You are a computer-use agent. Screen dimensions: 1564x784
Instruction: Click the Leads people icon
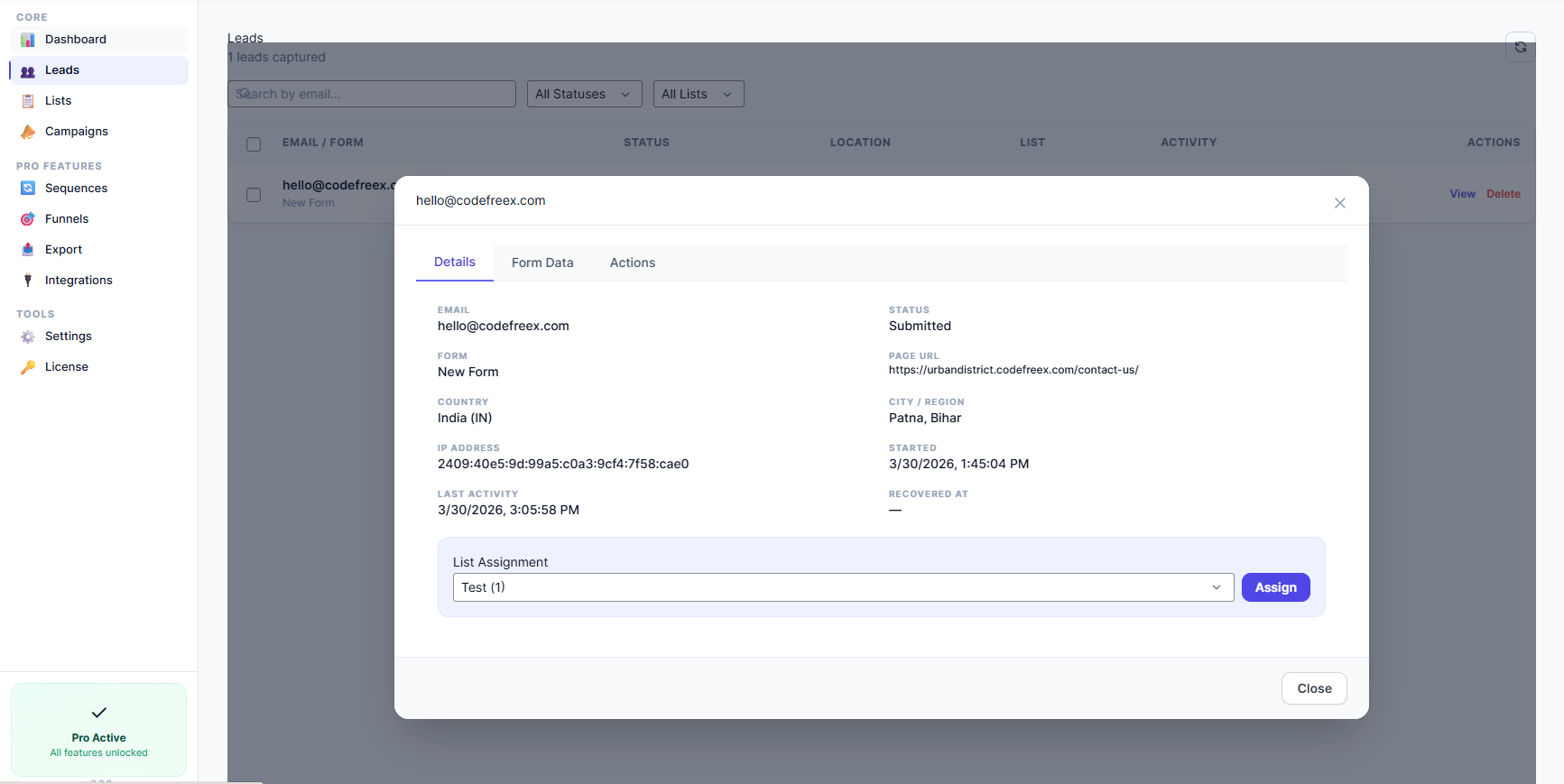click(x=28, y=70)
